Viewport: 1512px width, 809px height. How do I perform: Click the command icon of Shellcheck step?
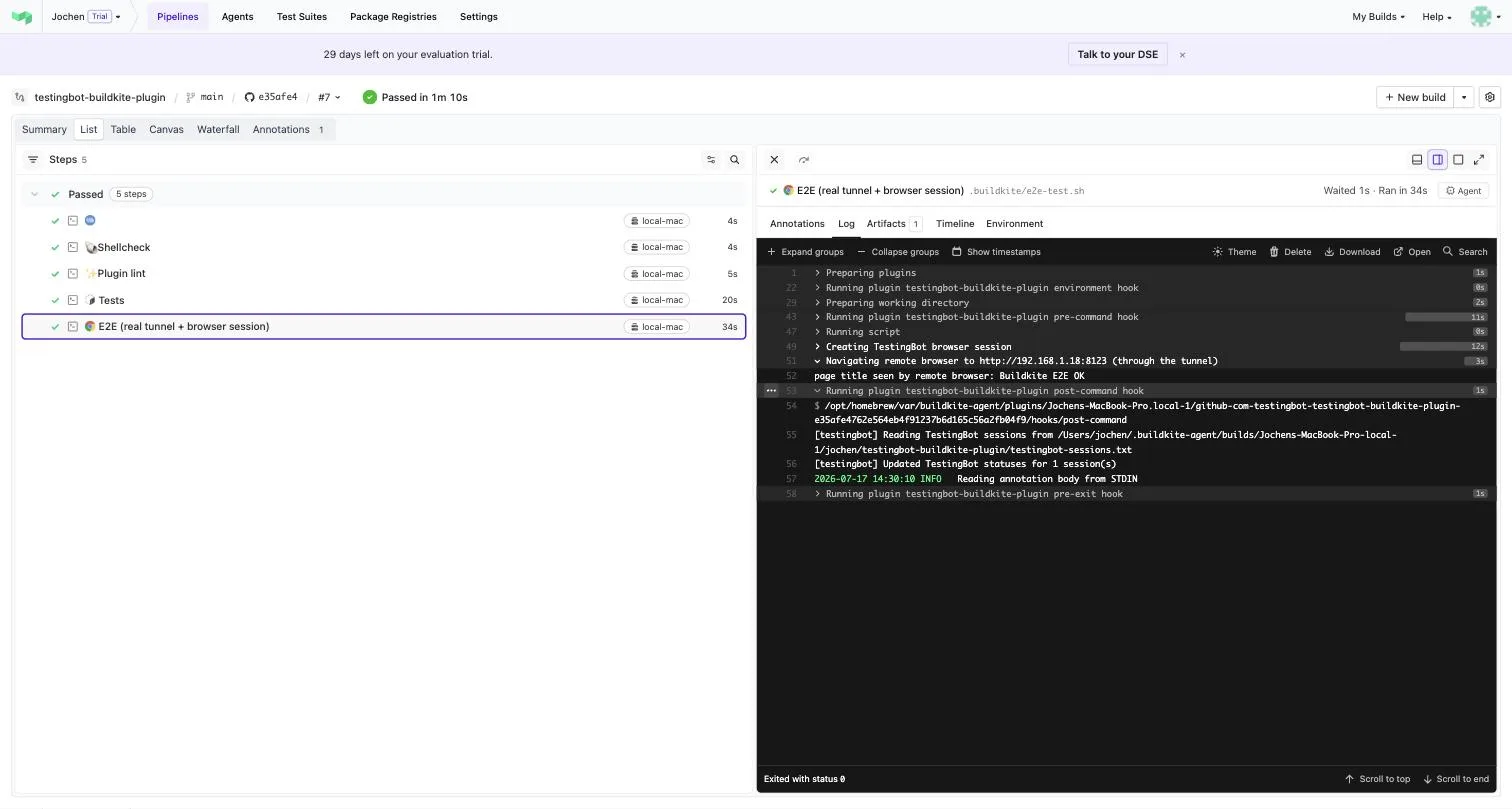[x=73, y=247]
